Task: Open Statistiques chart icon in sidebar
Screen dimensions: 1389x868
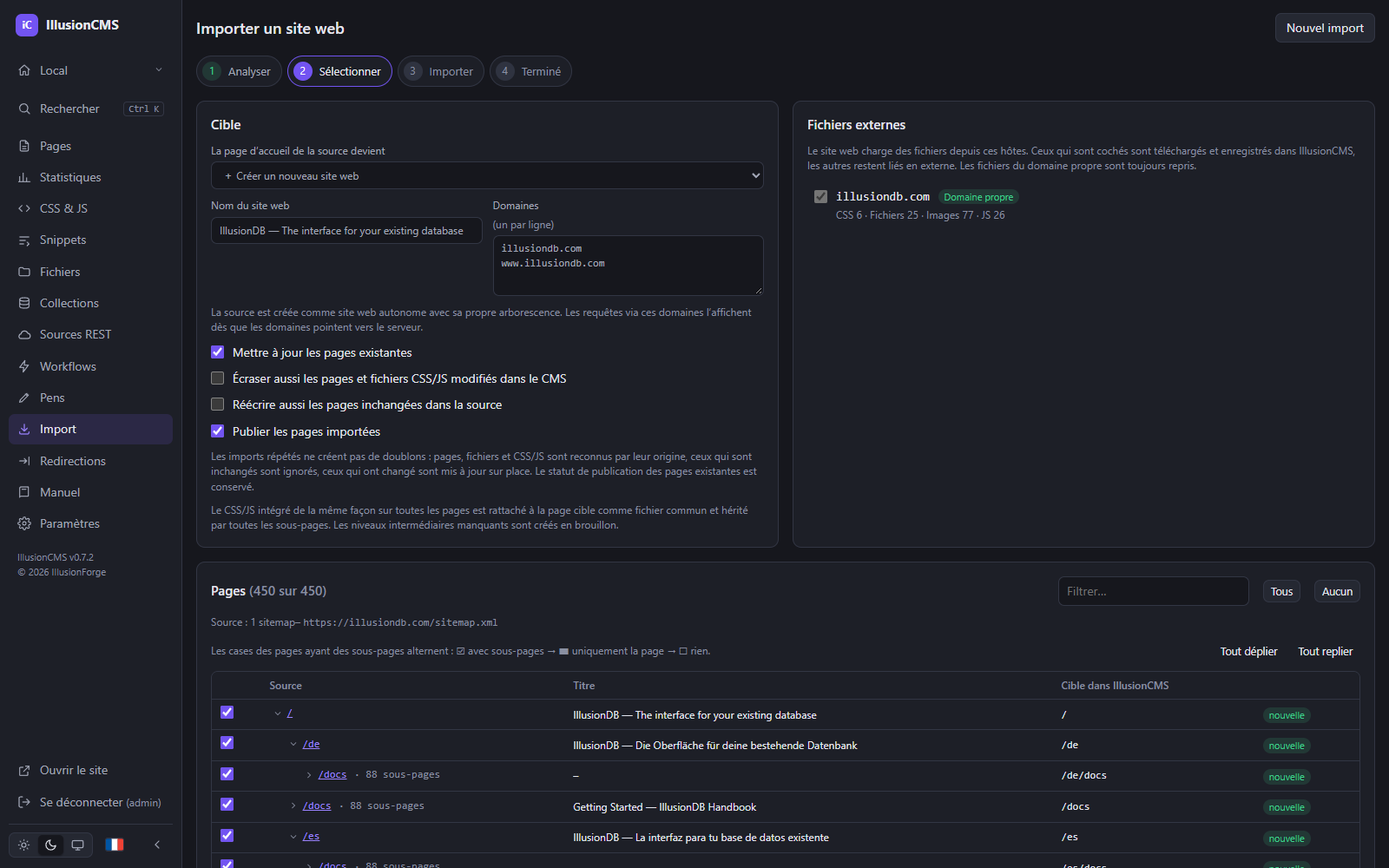Action: [x=24, y=177]
